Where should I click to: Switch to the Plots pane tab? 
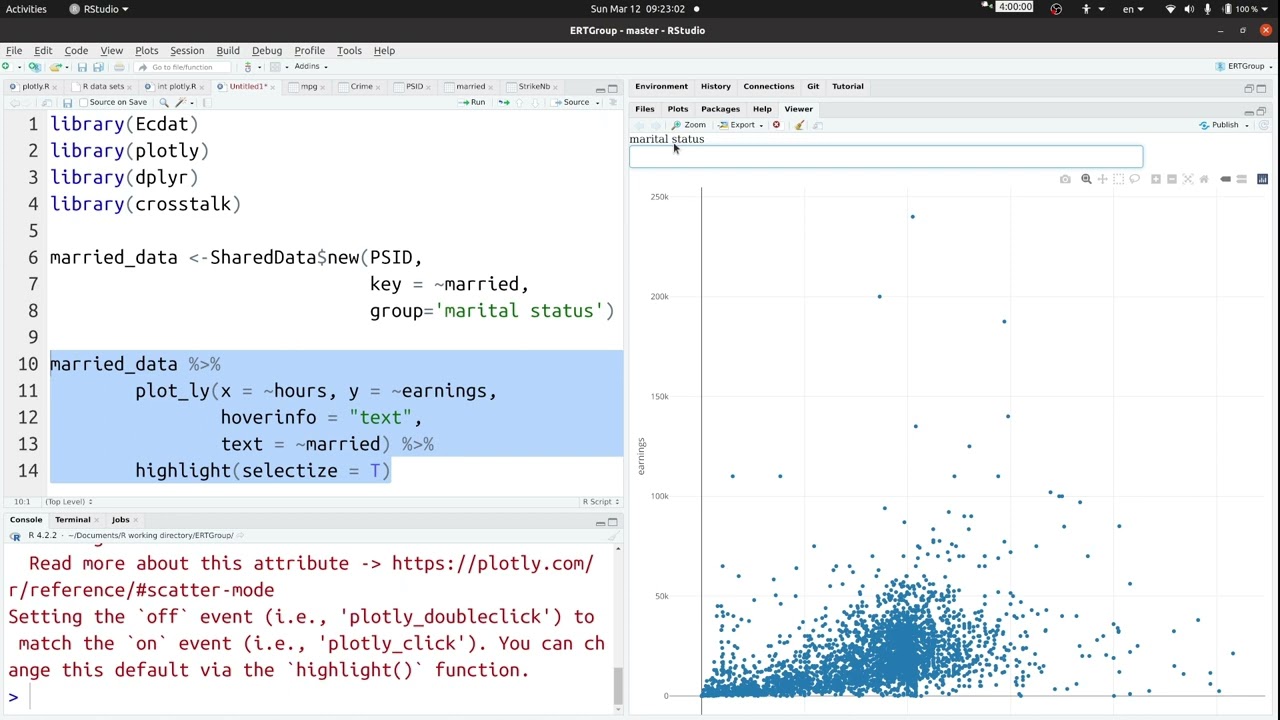[678, 109]
